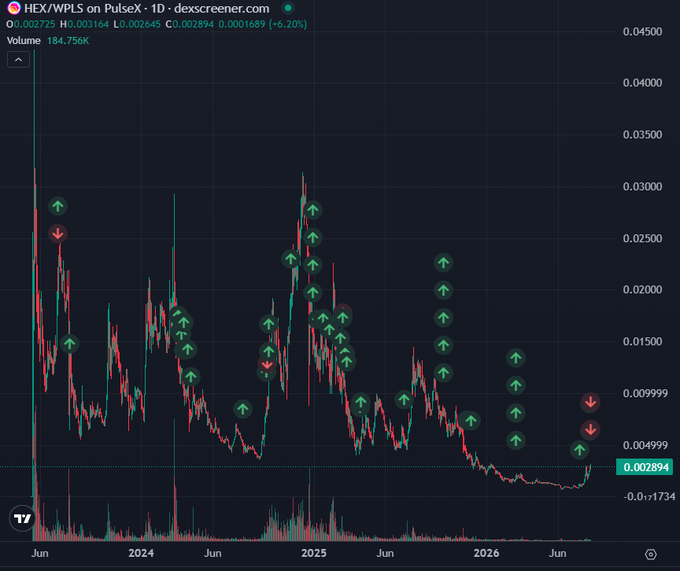Image resolution: width=680 pixels, height=571 pixels.
Task: Click the green buy marker beside the 0.004999 gridline on the right
Action: [x=579, y=450]
